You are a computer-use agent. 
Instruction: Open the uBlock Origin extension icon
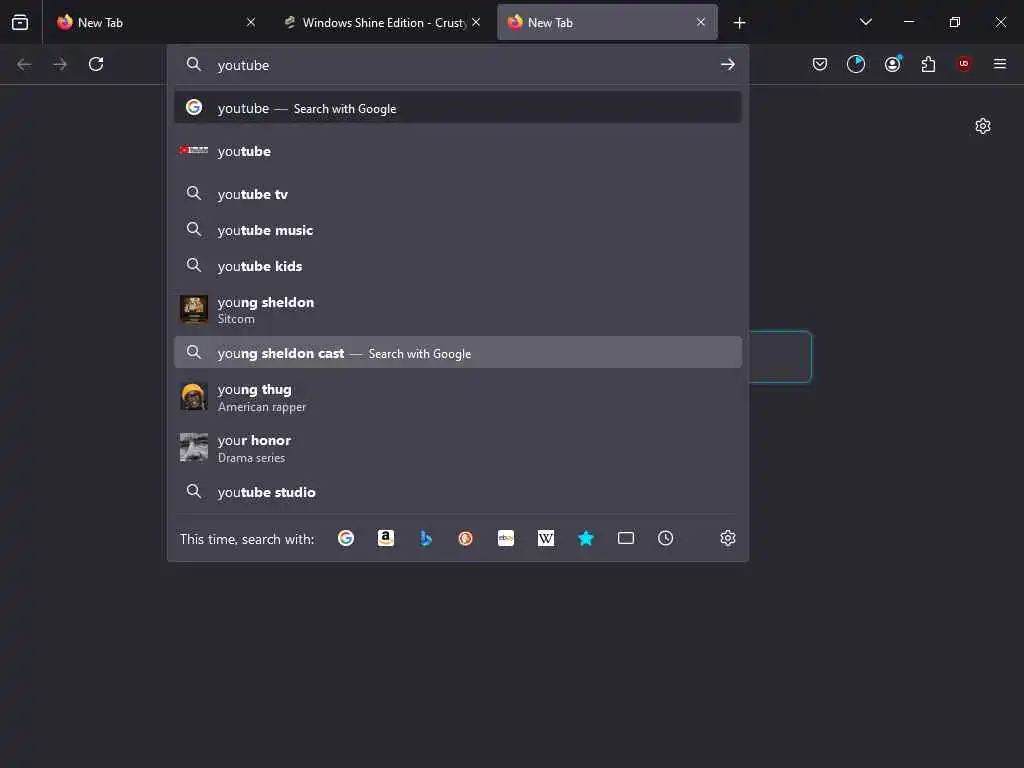[x=964, y=64]
